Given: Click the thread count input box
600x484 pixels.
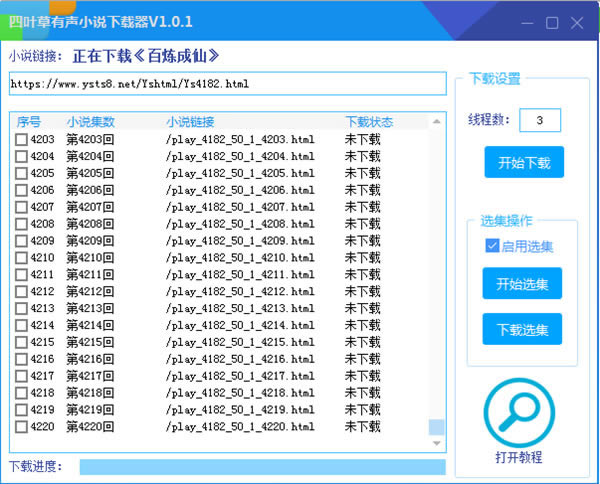Looking at the screenshot, I should (x=540, y=120).
